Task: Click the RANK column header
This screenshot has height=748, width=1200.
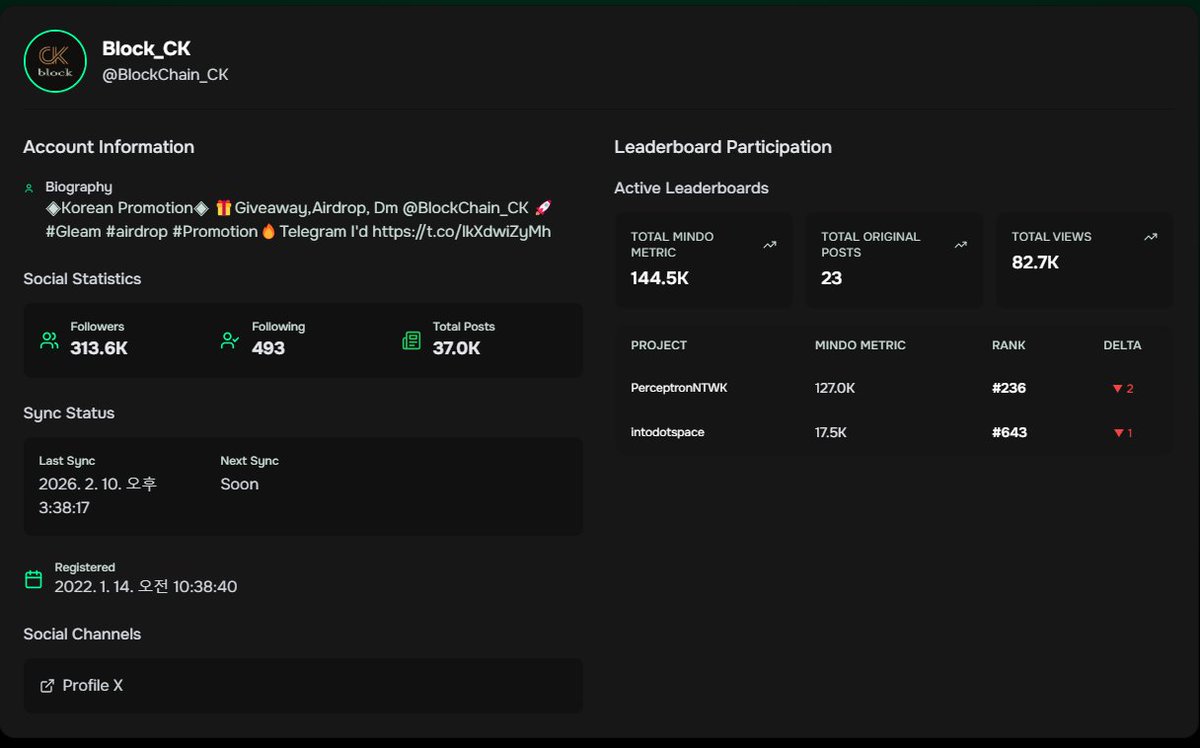Action: [1009, 345]
